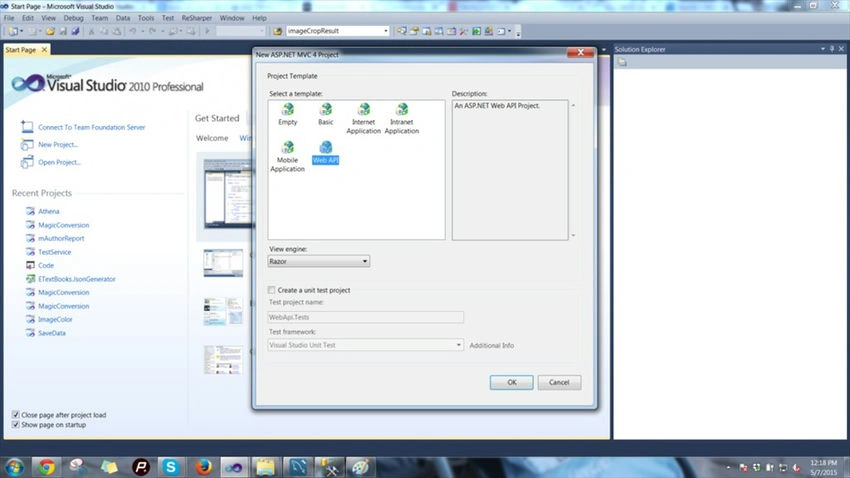Open the Edit menu

pyautogui.click(x=28, y=18)
